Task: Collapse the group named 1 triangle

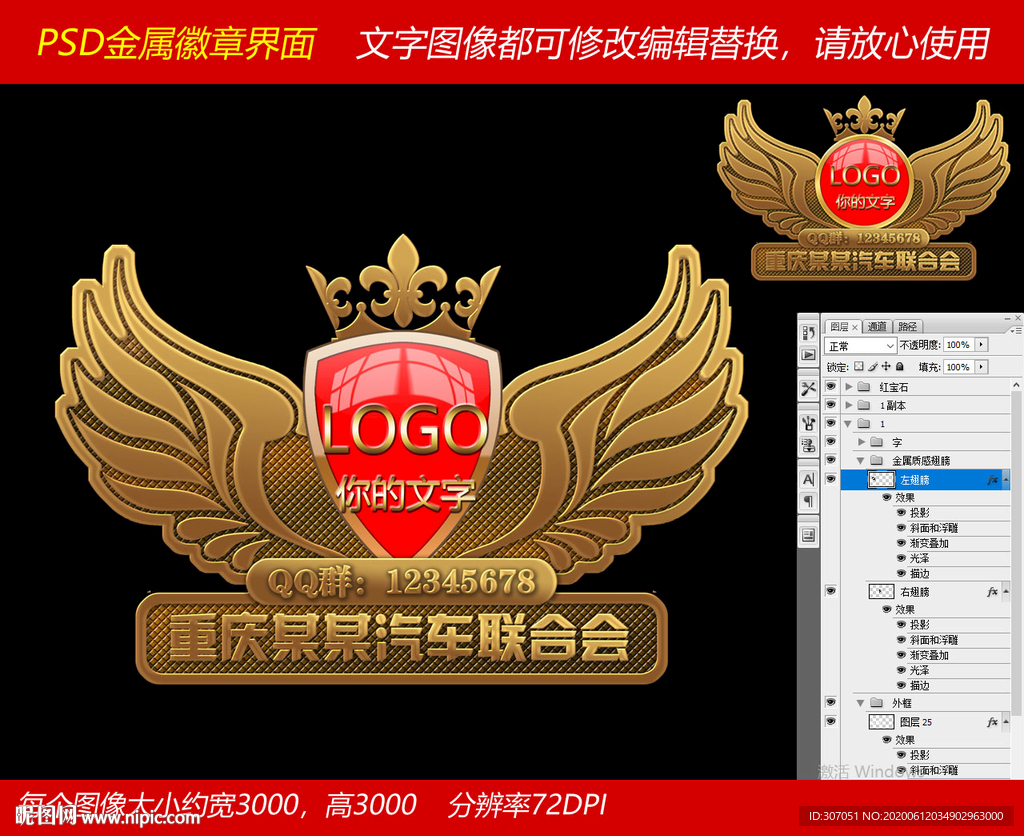Action: [848, 423]
